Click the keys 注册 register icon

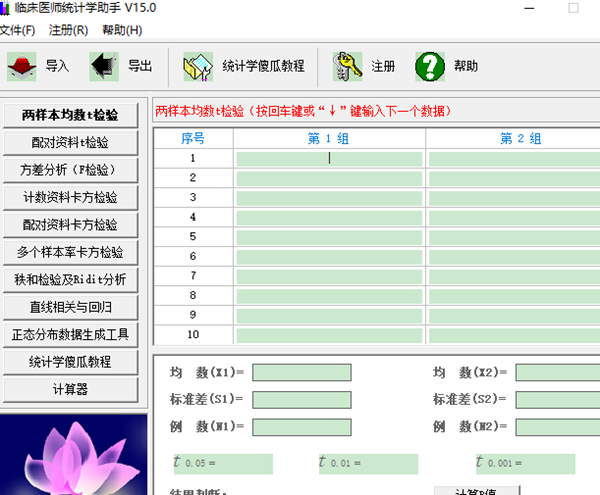[347, 67]
